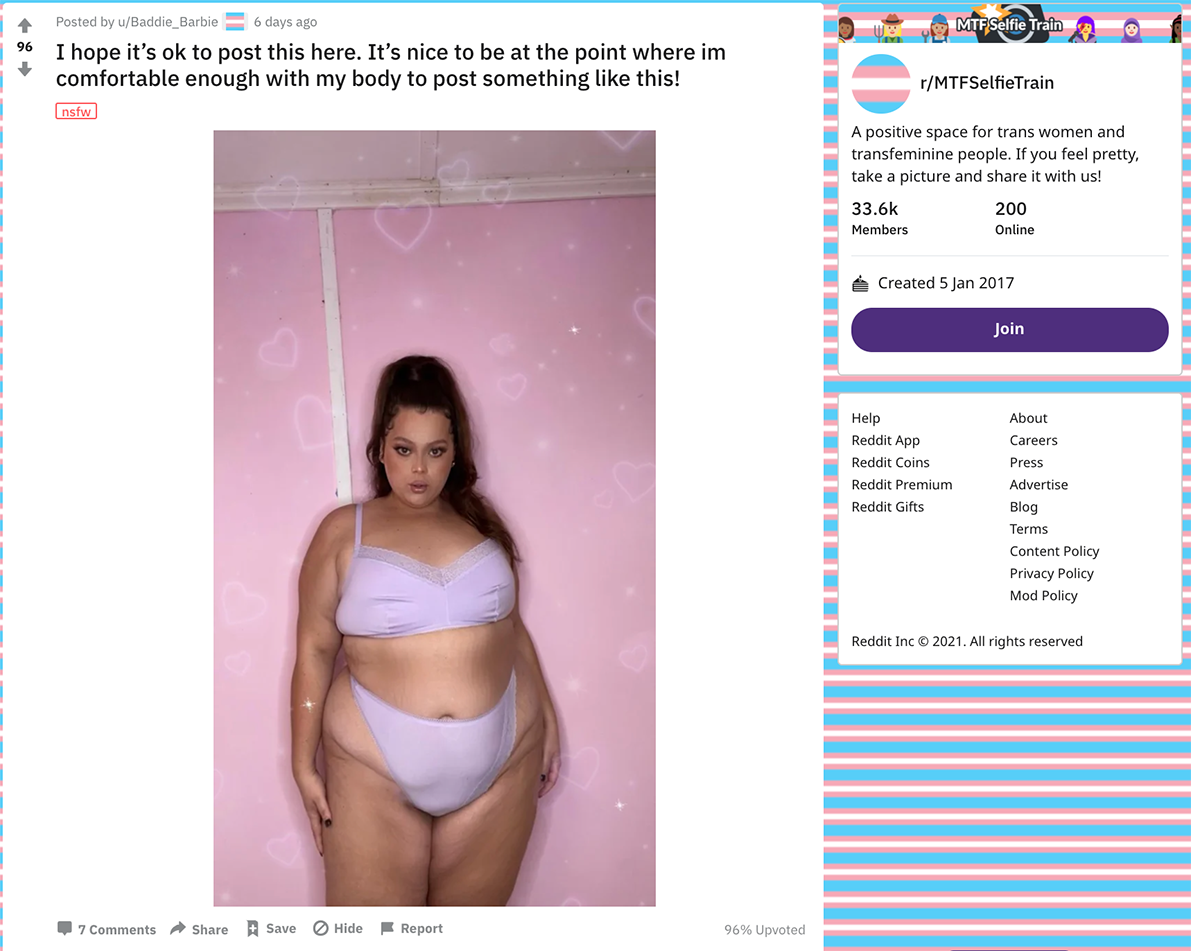The height and width of the screenshot is (951, 1191).
Task: Open the 7 Comments speech bubble icon
Action: coord(65,928)
